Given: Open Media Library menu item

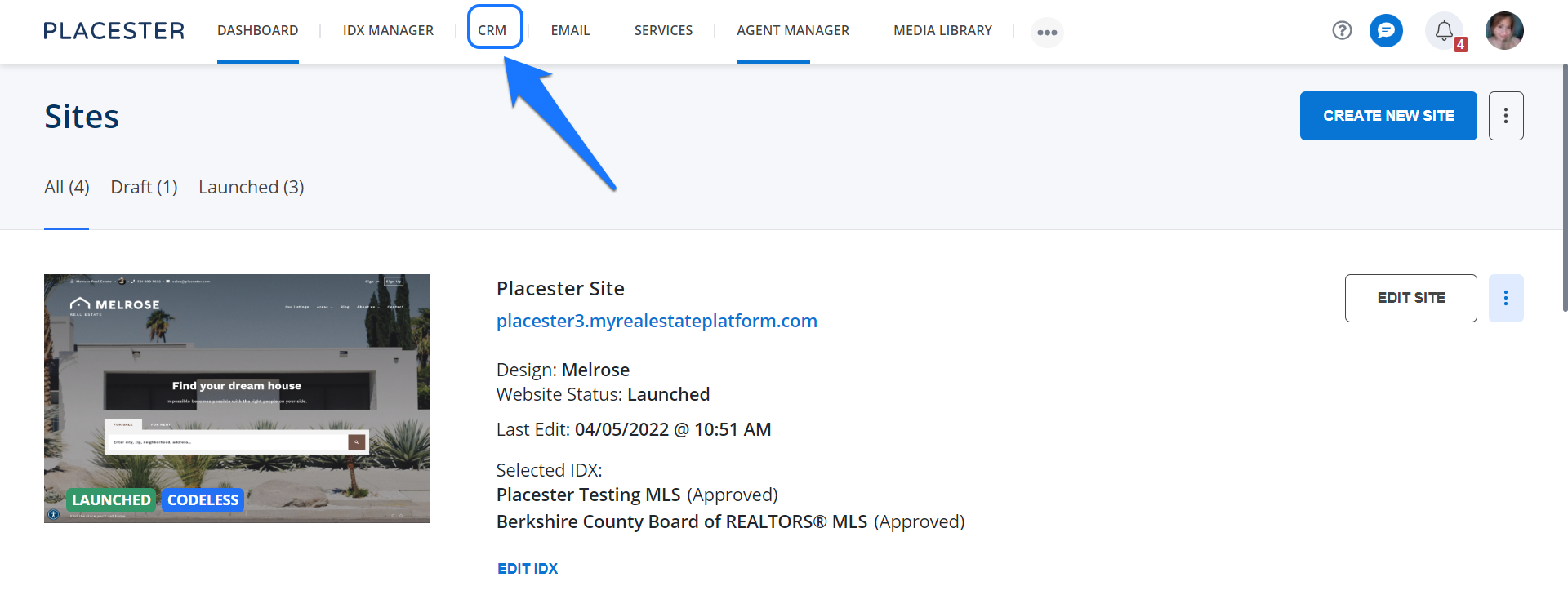Looking at the screenshot, I should pos(942,30).
